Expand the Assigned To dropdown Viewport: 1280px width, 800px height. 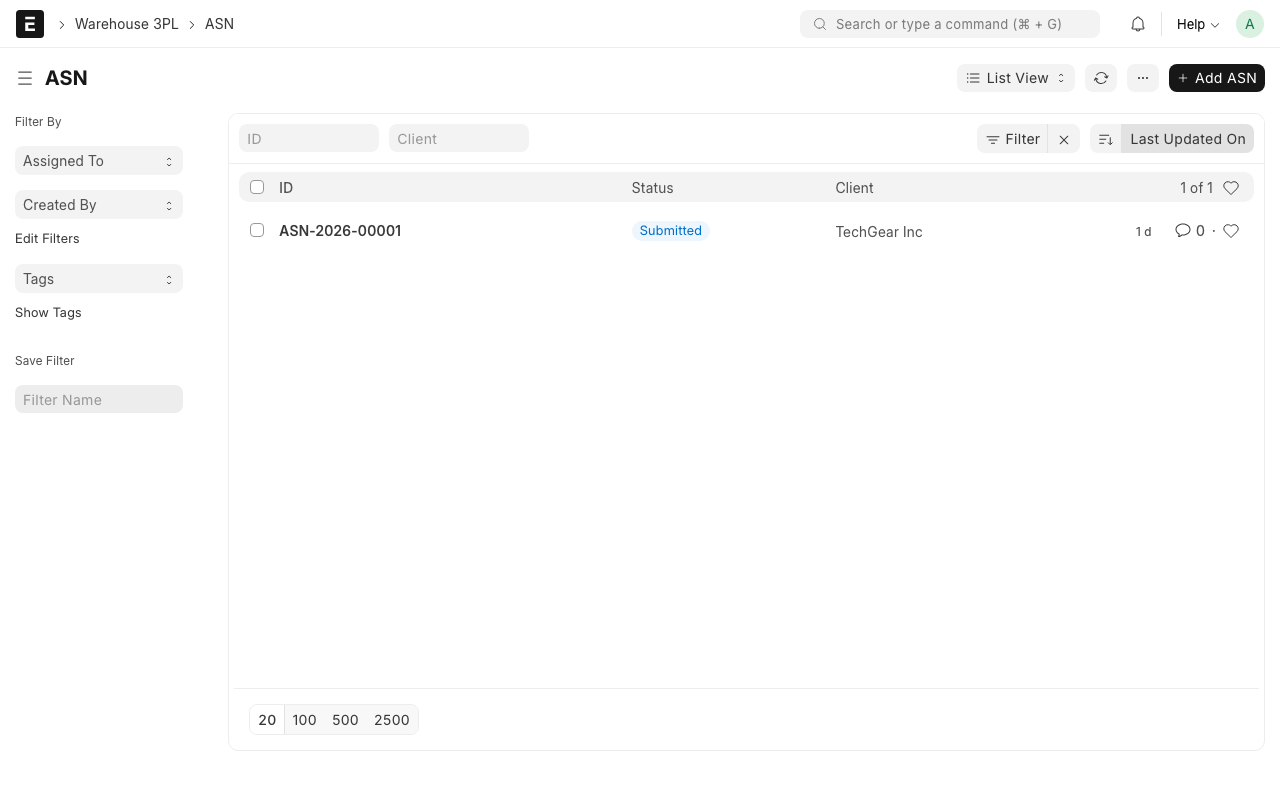[98, 161]
